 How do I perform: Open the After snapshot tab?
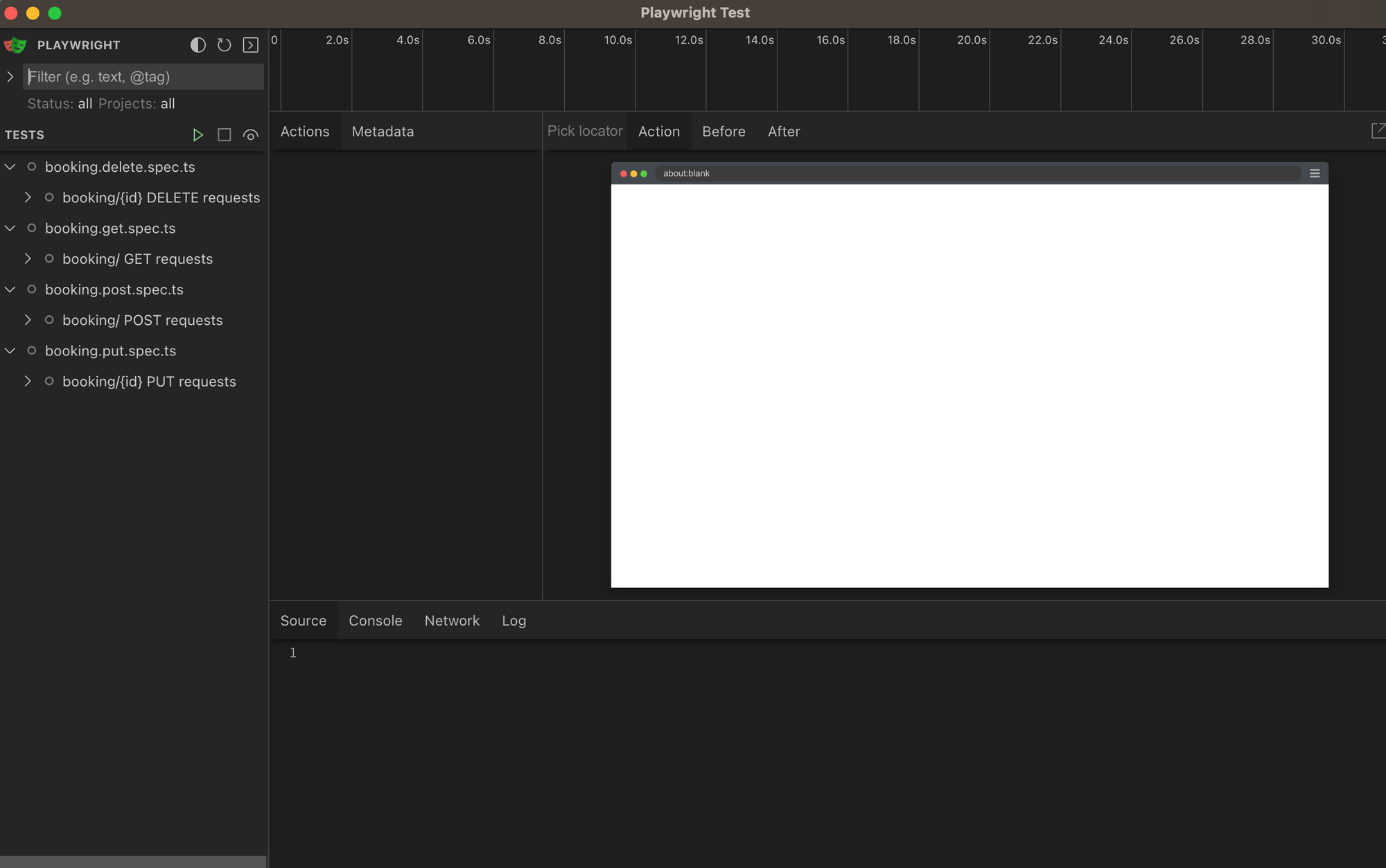784,132
